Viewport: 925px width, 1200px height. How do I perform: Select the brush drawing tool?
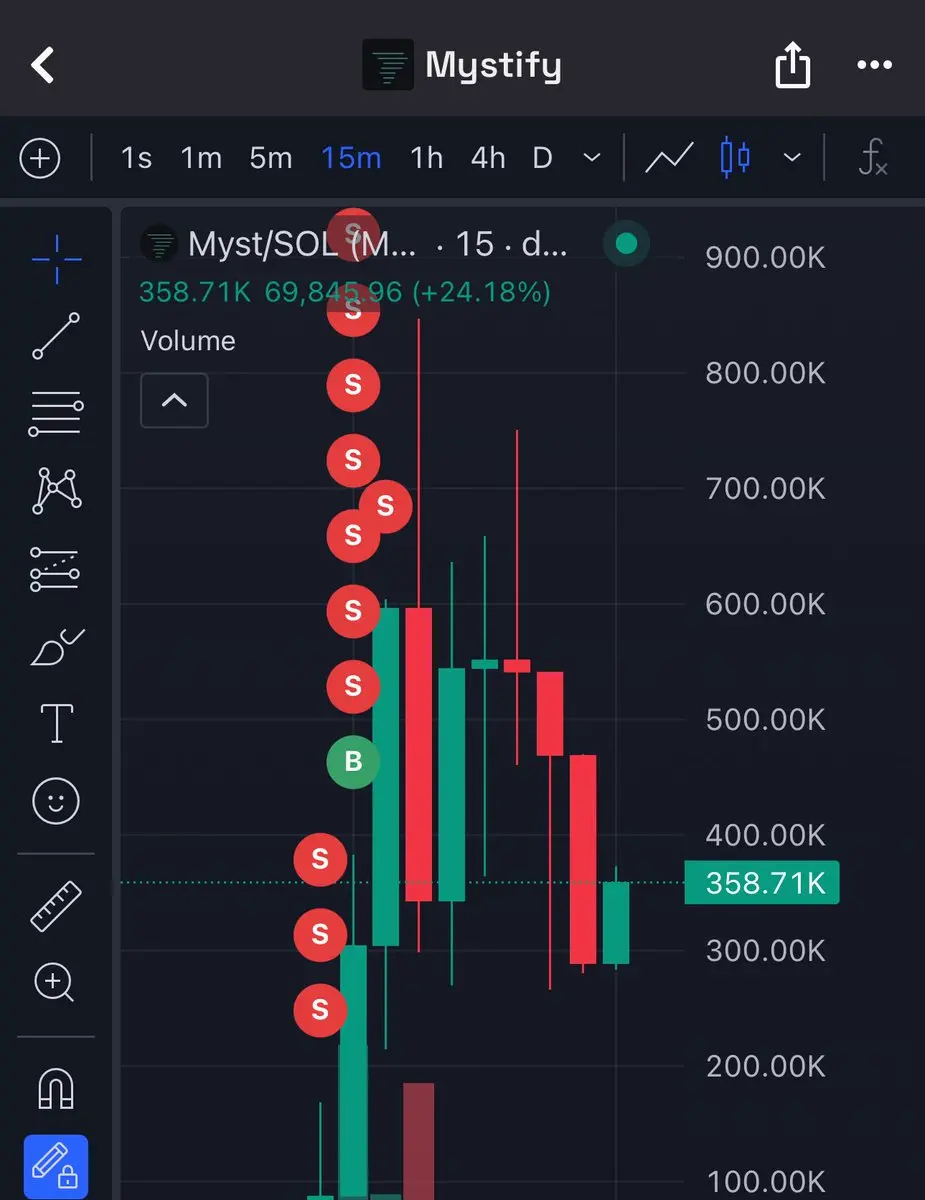point(57,648)
